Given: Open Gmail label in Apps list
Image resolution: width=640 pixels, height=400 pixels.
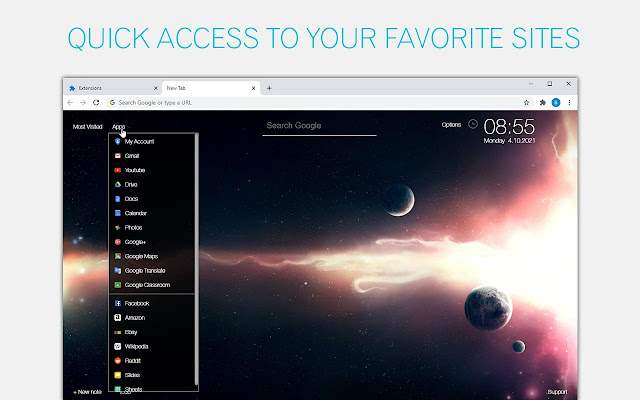Looking at the screenshot, I should [x=132, y=156].
